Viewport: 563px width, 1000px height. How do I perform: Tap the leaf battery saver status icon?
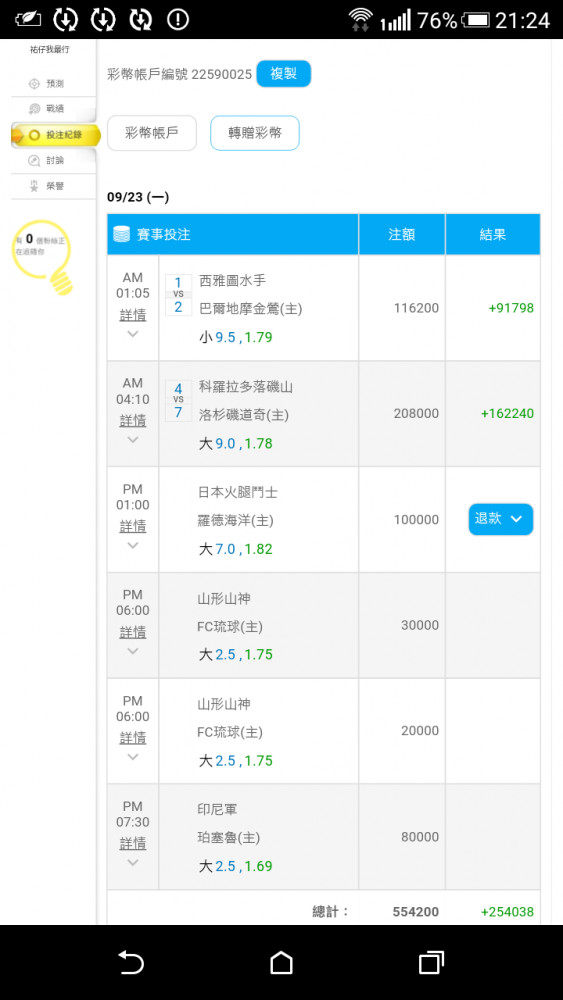click(28, 20)
